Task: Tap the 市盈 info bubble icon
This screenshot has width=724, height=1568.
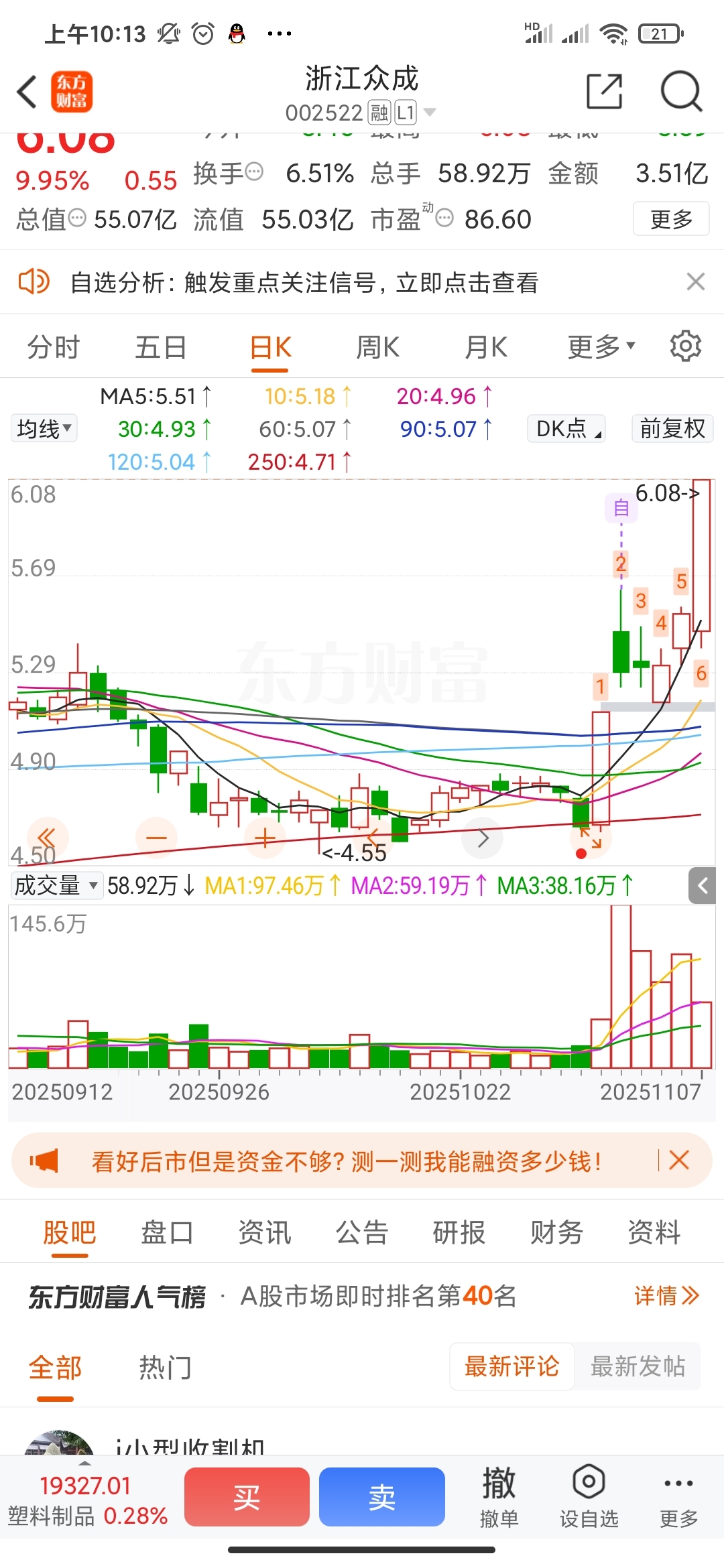Action: pyautogui.click(x=444, y=217)
